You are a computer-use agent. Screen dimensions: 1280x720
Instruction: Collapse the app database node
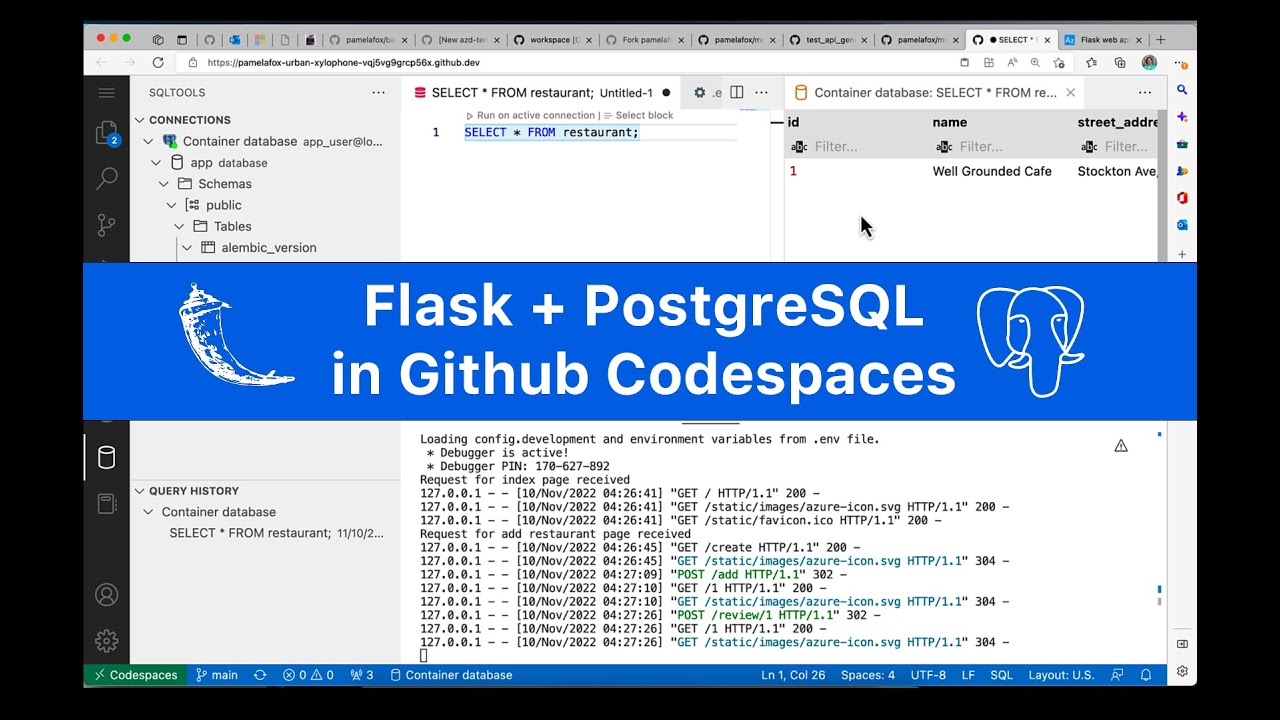(x=156, y=162)
